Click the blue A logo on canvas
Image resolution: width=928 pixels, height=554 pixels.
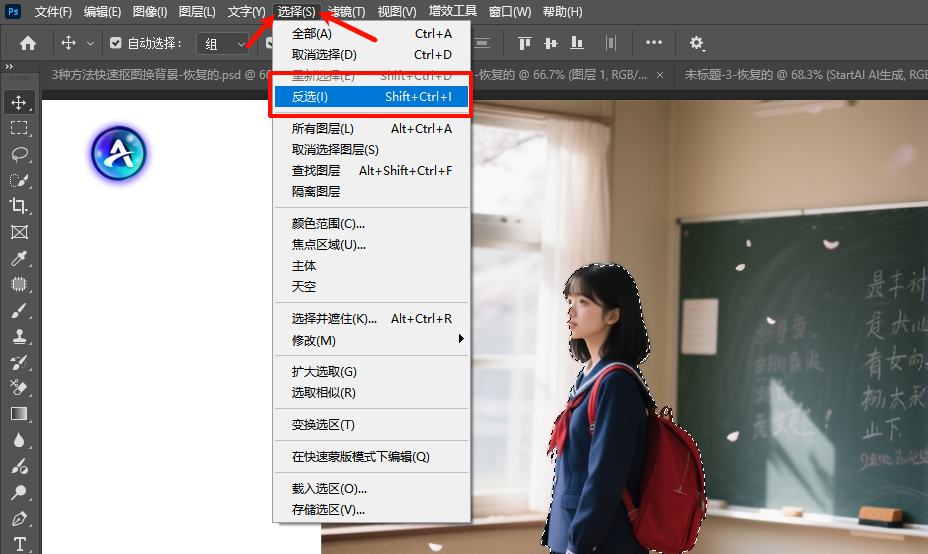coord(119,153)
